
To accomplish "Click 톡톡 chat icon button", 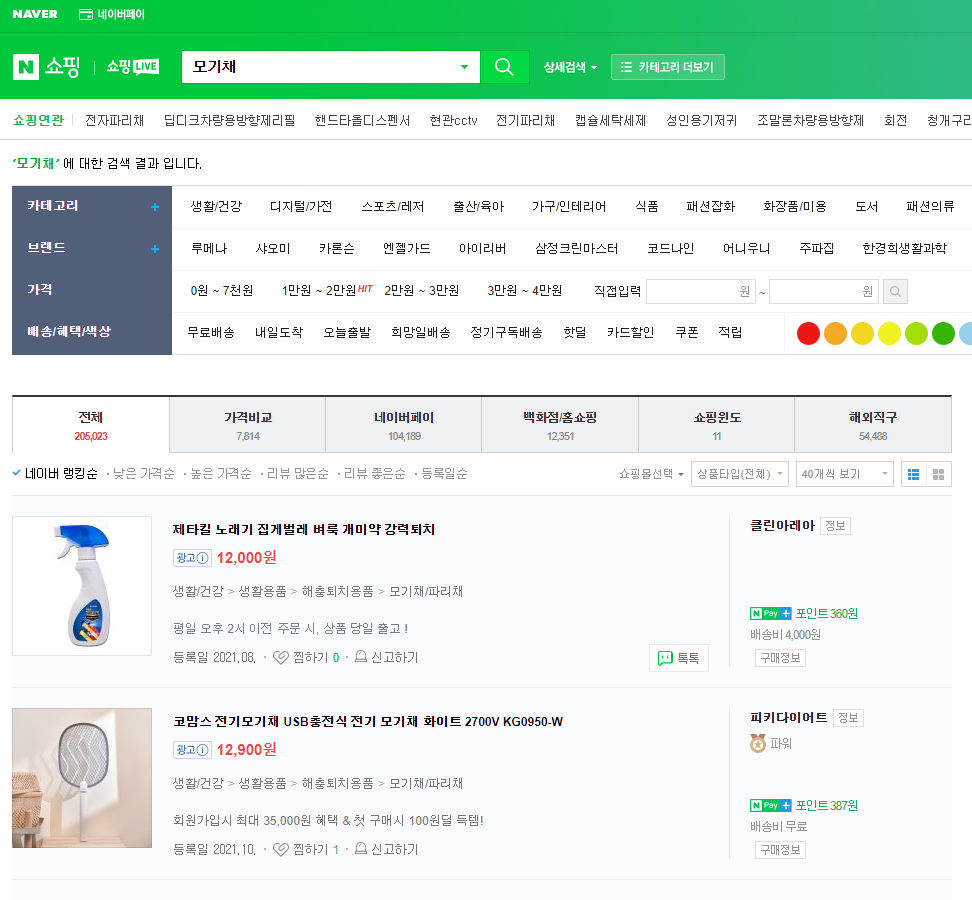I will point(679,658).
